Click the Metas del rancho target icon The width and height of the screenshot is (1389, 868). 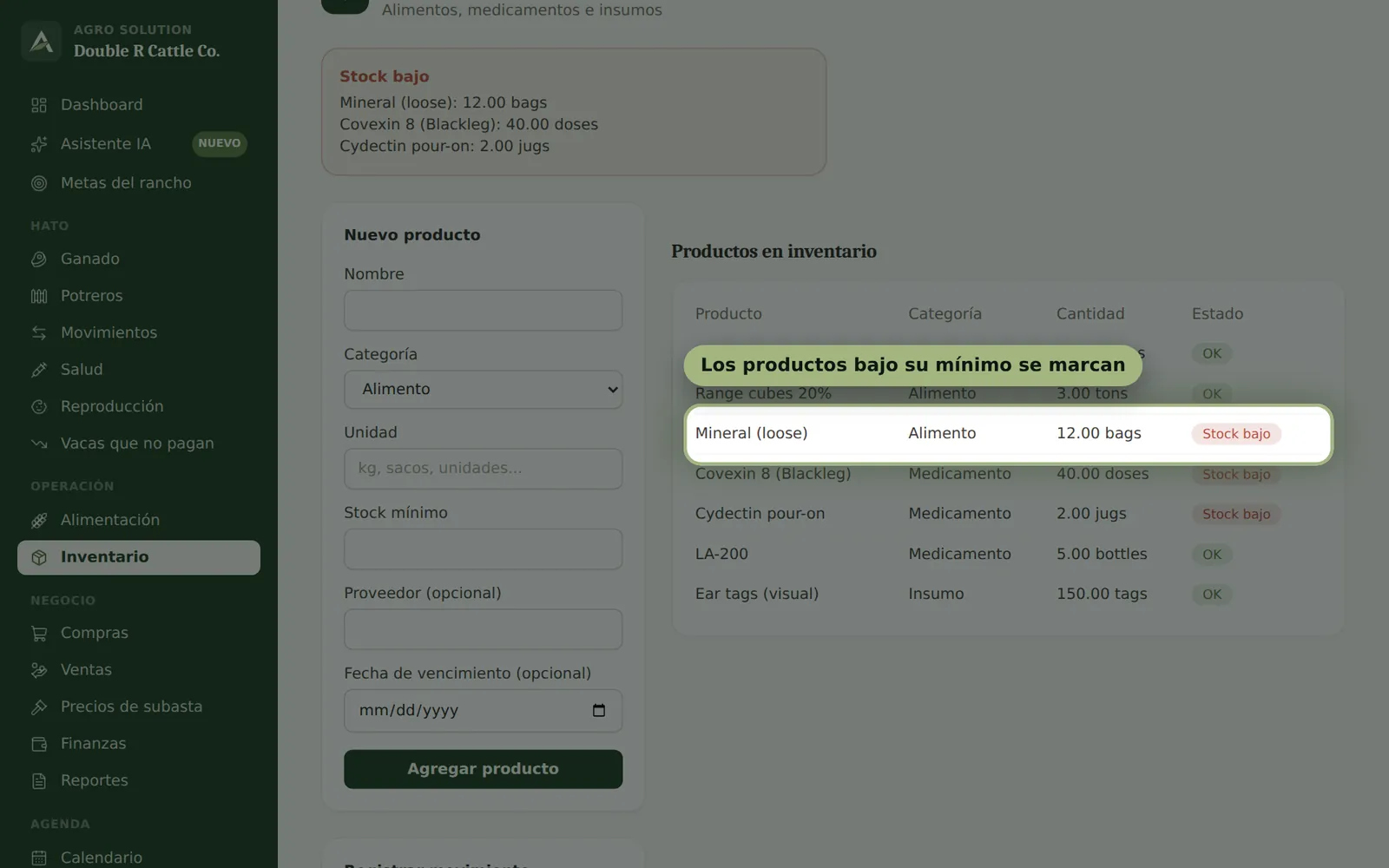(x=39, y=183)
